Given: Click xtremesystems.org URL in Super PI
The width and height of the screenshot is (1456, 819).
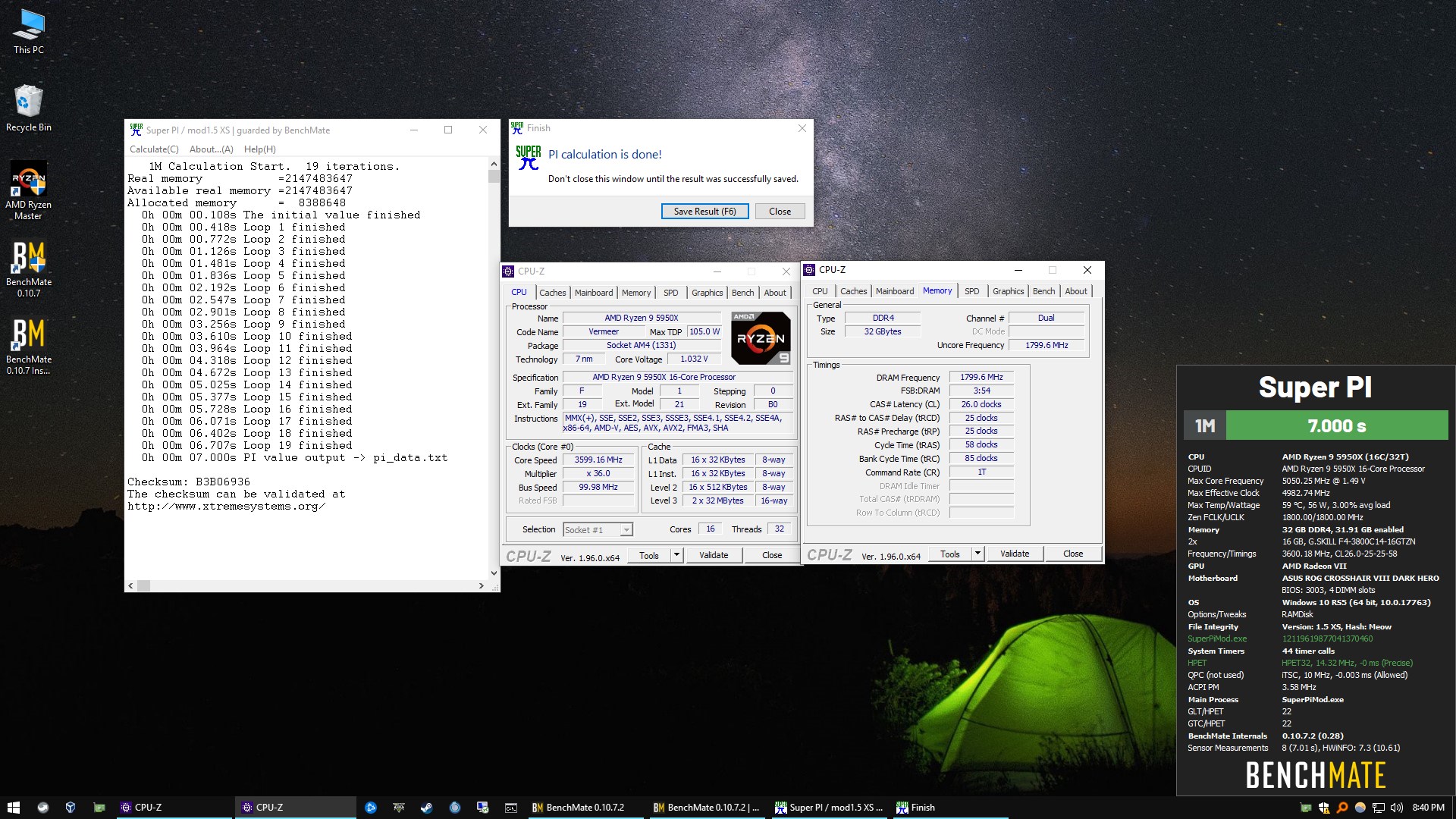Looking at the screenshot, I should [x=226, y=507].
